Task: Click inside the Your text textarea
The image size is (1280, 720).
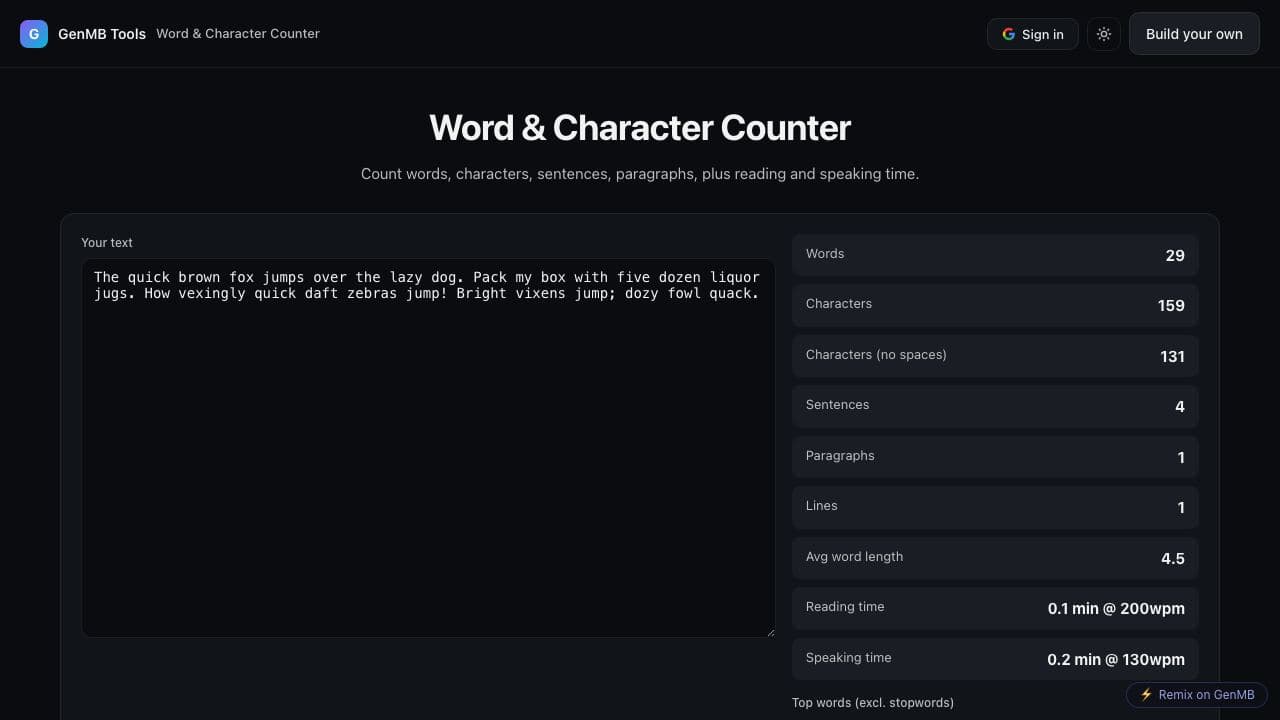Action: tap(428, 448)
